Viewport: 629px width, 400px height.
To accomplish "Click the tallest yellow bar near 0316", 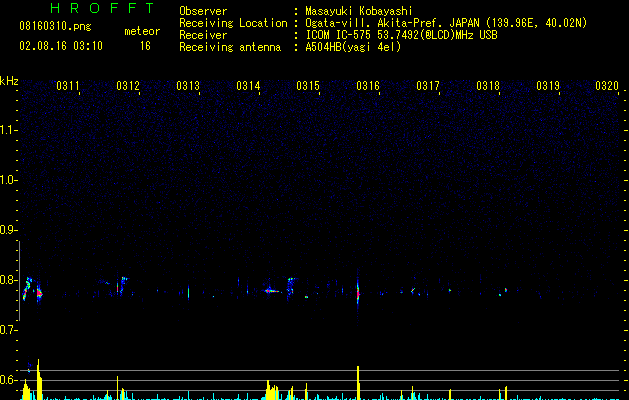I will click(358, 383).
